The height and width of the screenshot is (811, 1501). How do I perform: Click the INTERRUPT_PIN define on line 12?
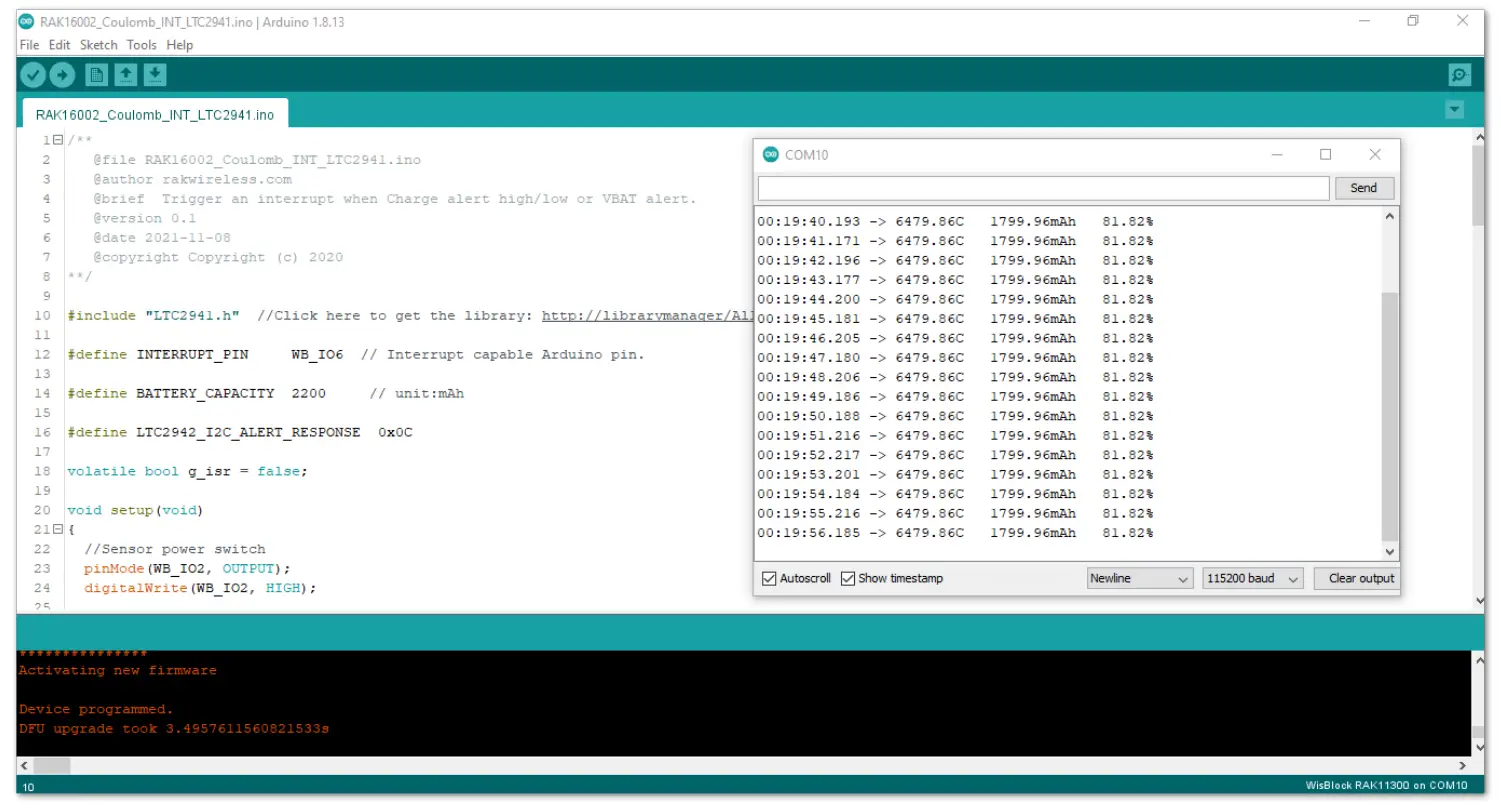356,355
